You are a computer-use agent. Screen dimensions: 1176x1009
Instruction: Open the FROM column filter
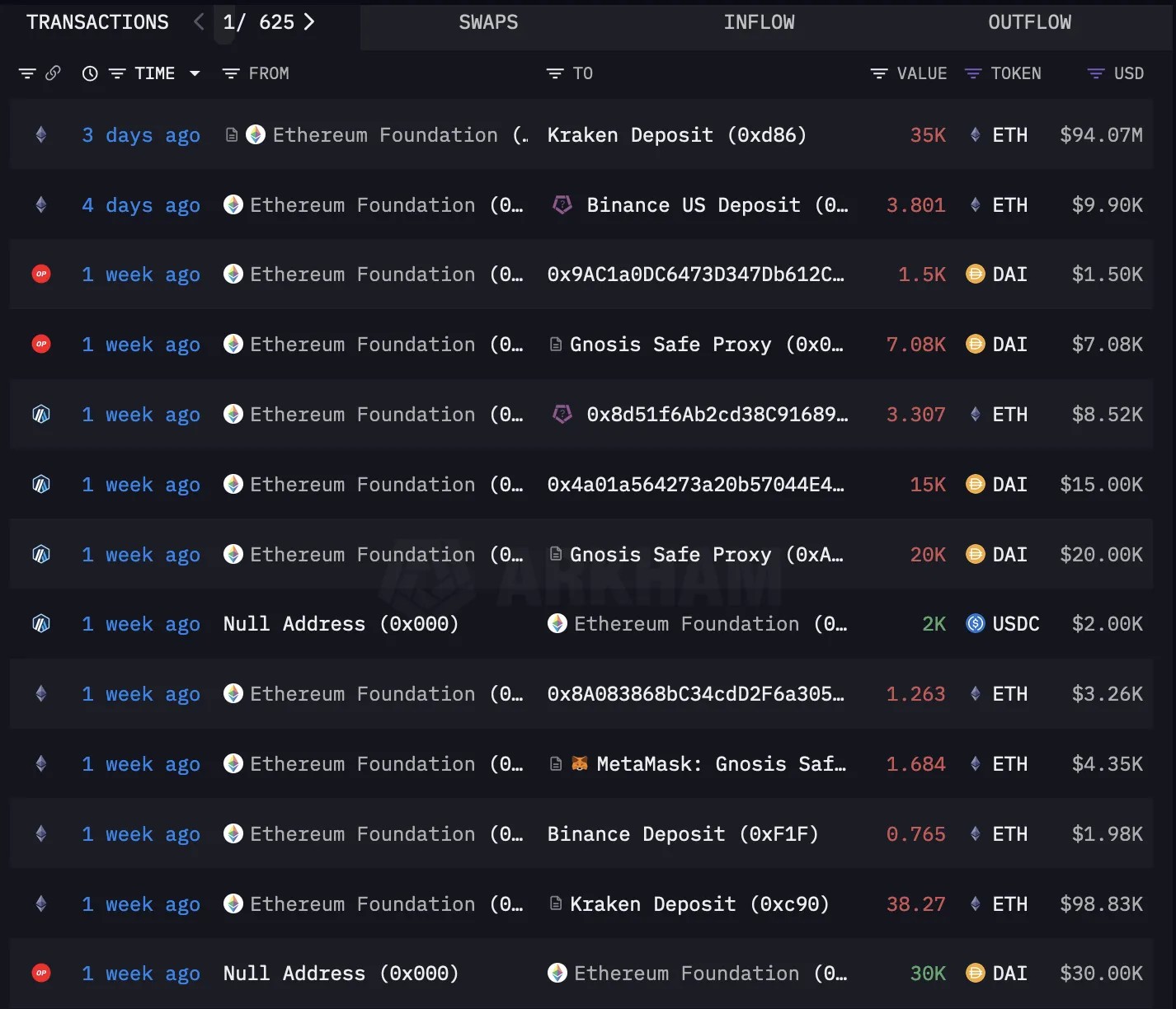[231, 73]
